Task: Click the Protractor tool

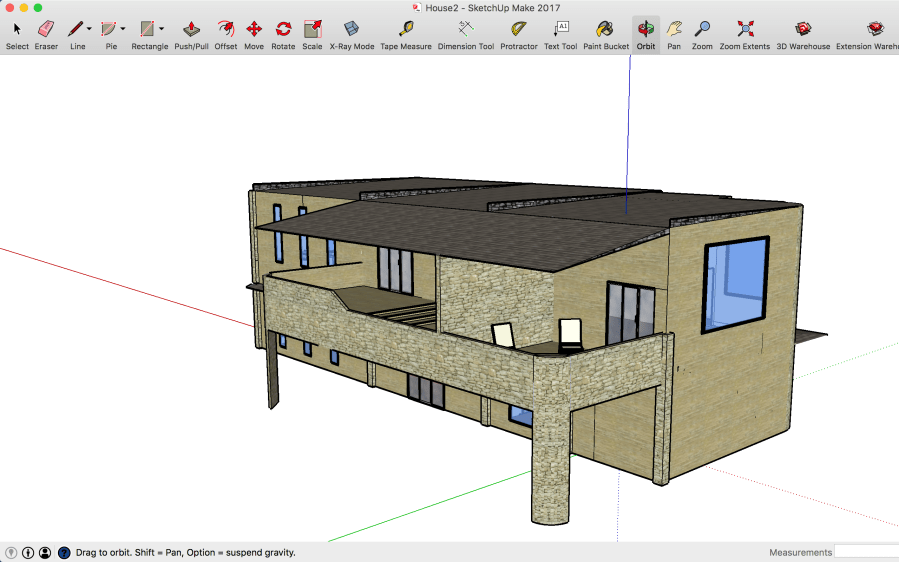Action: click(x=518, y=30)
